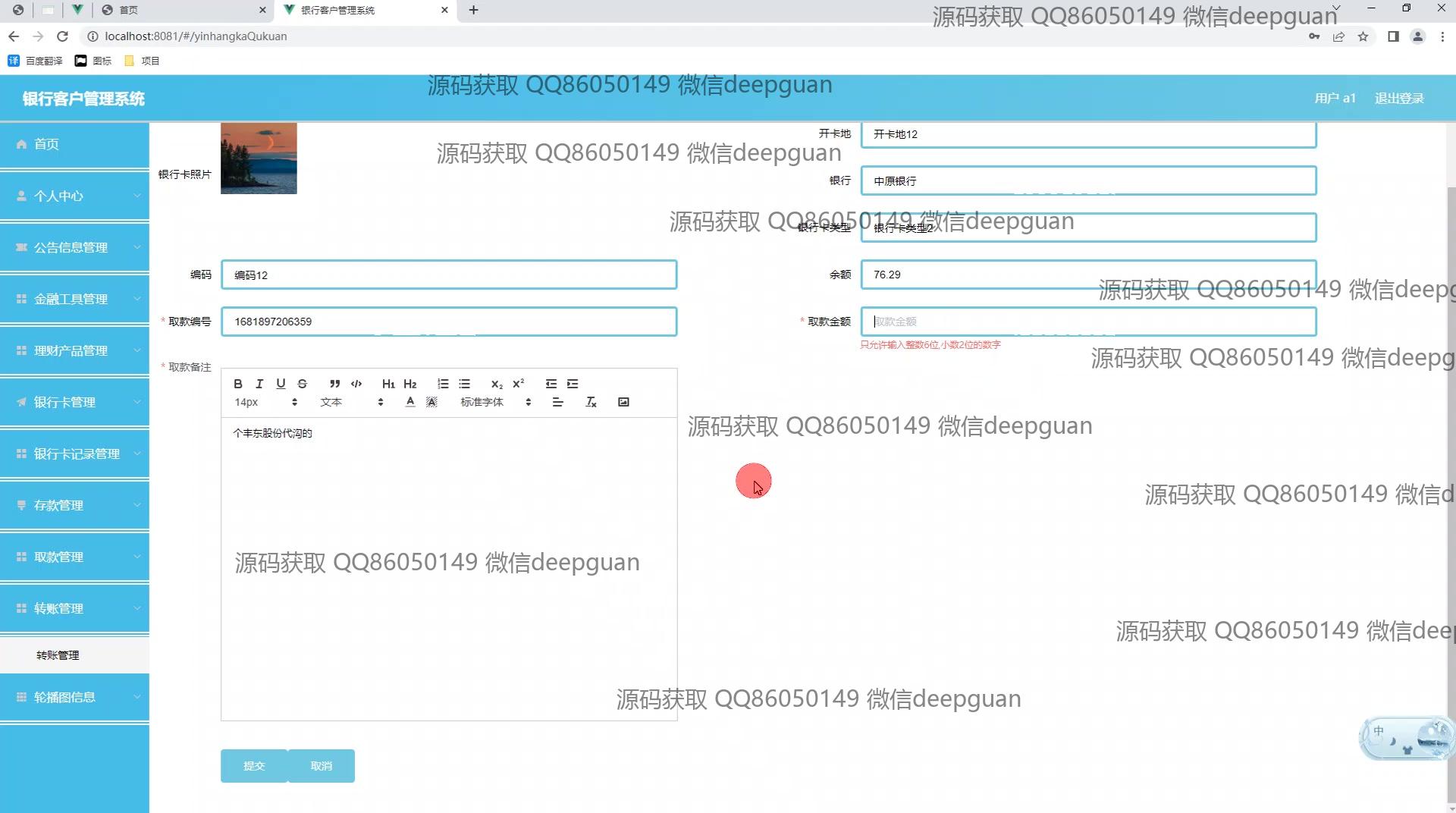Screen dimensions: 1456x813
Task: Switch to 银行客户管理系统 browser tab
Action: [x=367, y=10]
